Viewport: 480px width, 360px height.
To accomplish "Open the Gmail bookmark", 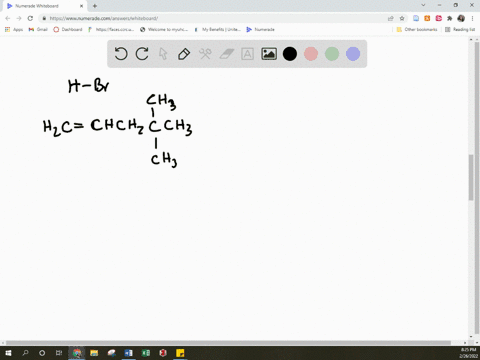I will click(38, 29).
